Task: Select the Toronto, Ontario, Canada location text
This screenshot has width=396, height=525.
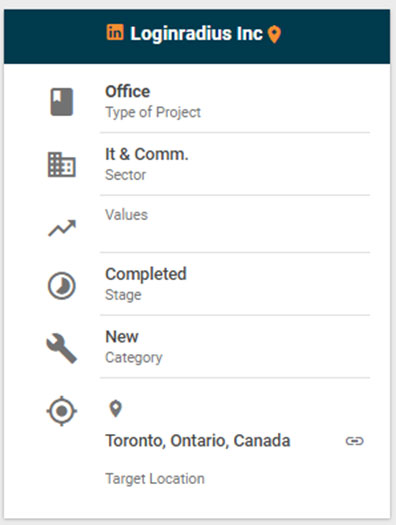Action: [197, 441]
